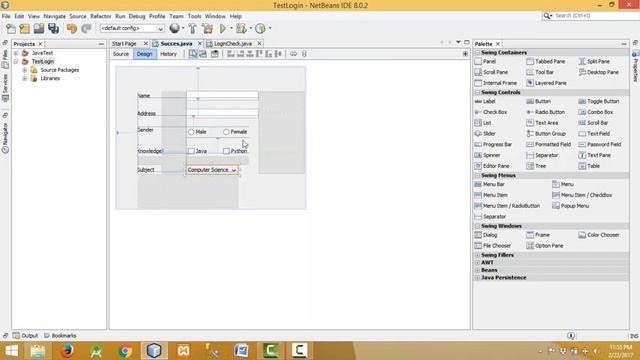Switch to the Start Page tab

[124, 43]
